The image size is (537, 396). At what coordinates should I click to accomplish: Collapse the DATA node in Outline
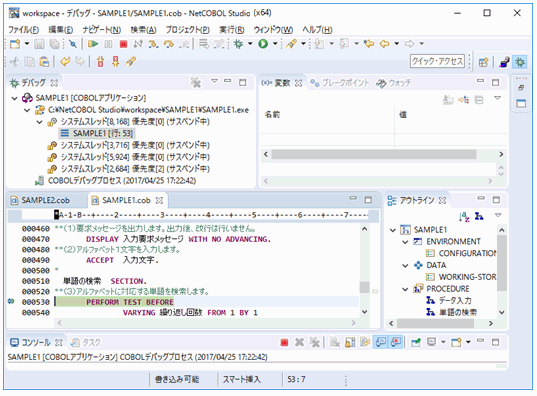(405, 265)
